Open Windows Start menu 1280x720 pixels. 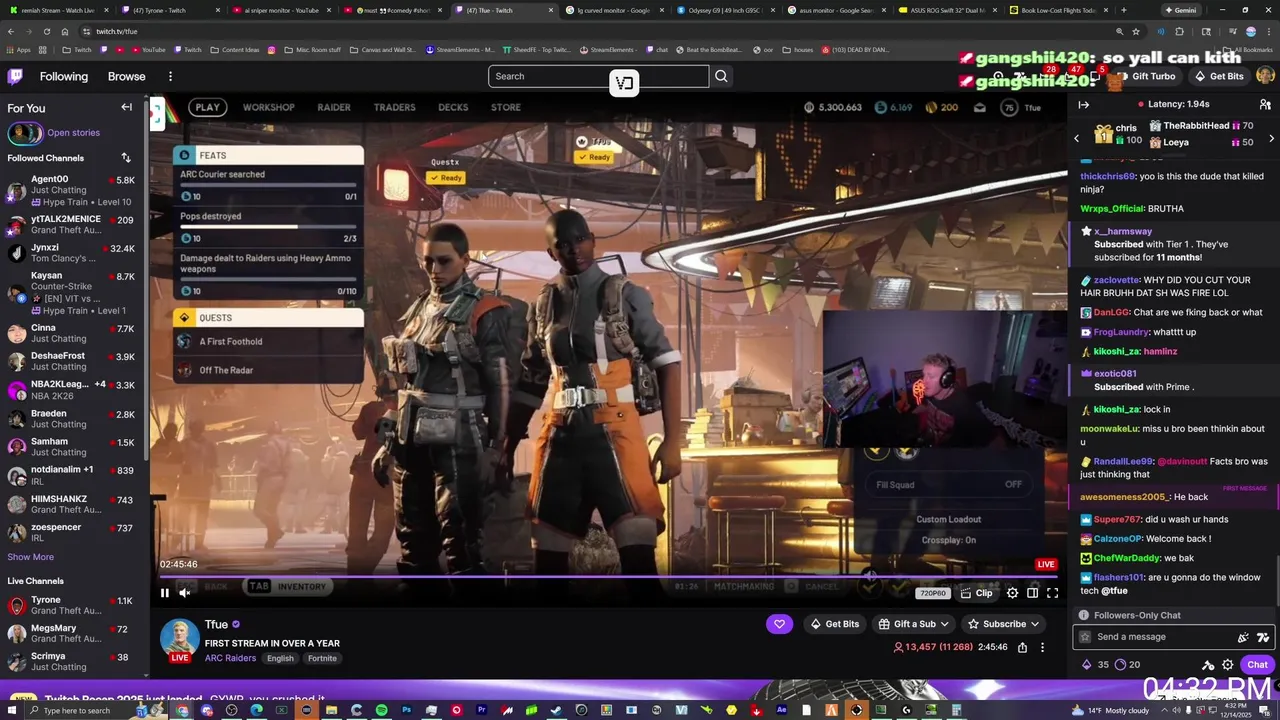click(10, 710)
